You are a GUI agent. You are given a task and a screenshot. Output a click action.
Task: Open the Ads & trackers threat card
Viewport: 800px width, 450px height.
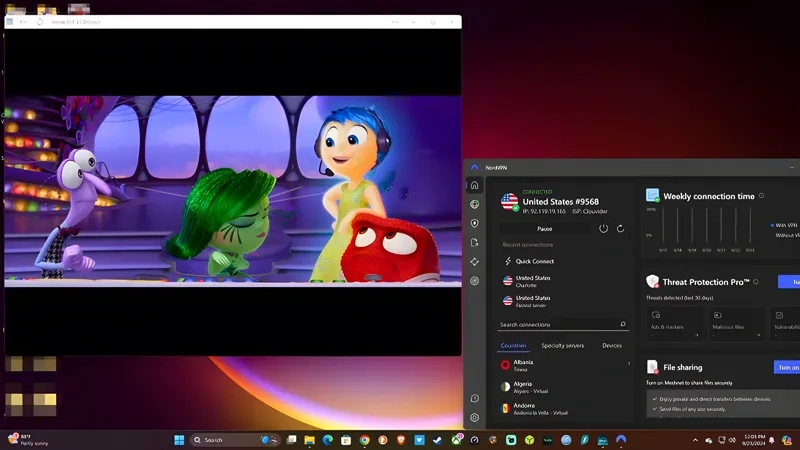[674, 323]
